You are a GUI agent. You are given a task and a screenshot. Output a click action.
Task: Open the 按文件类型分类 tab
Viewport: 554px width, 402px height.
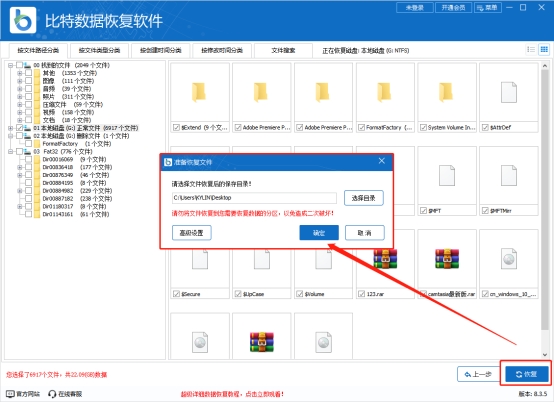point(99,51)
